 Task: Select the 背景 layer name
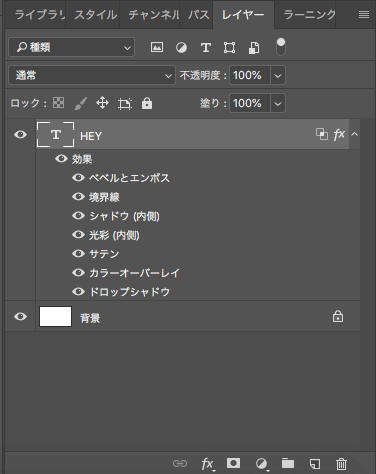[x=90, y=318]
